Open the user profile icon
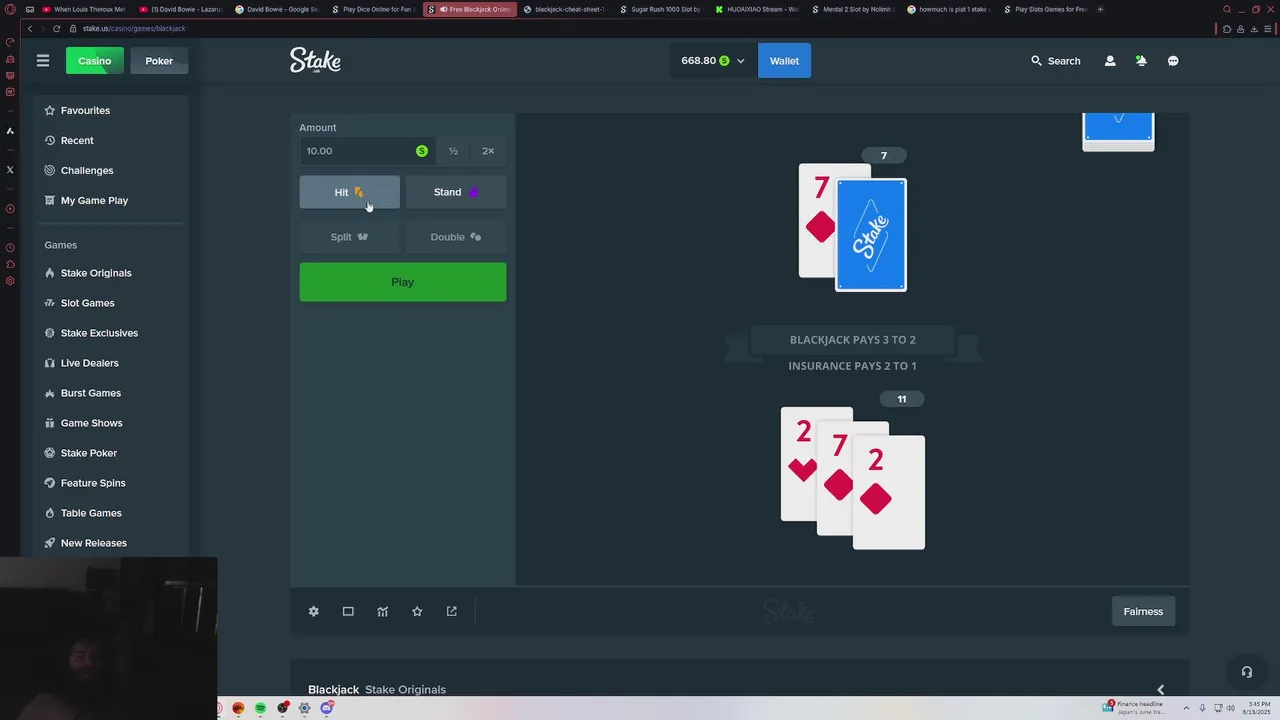The width and height of the screenshot is (1280, 720). pyautogui.click(x=1110, y=61)
